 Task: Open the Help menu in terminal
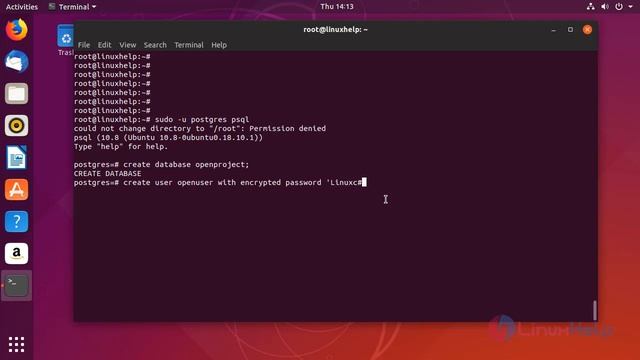[x=219, y=45]
